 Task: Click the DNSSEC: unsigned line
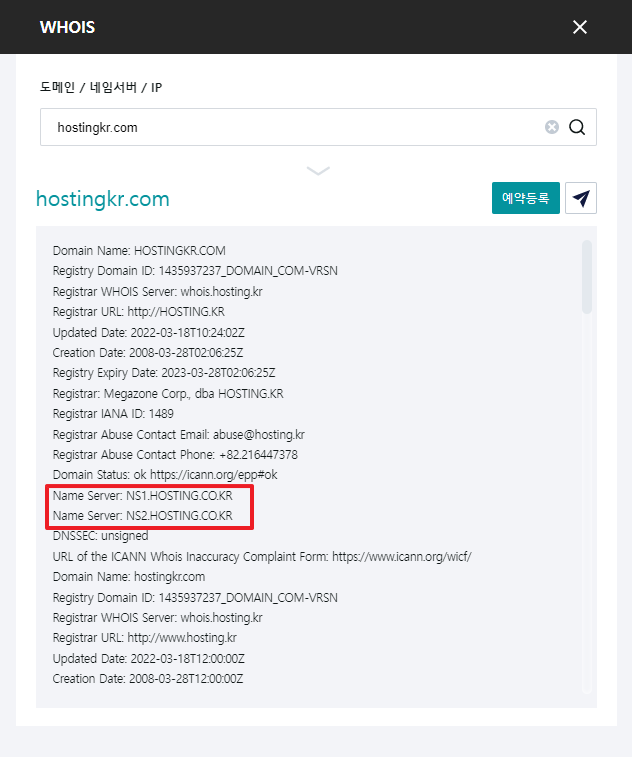(101, 536)
